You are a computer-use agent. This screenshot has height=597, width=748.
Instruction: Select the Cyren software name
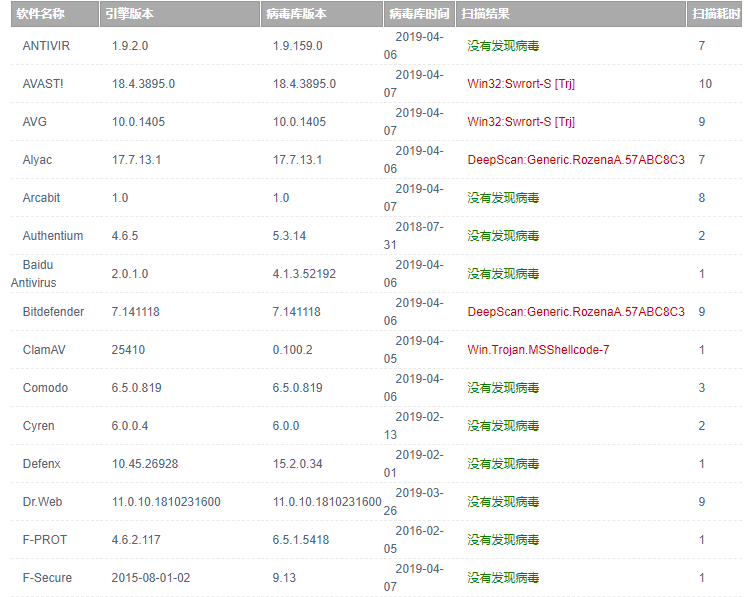[39, 426]
